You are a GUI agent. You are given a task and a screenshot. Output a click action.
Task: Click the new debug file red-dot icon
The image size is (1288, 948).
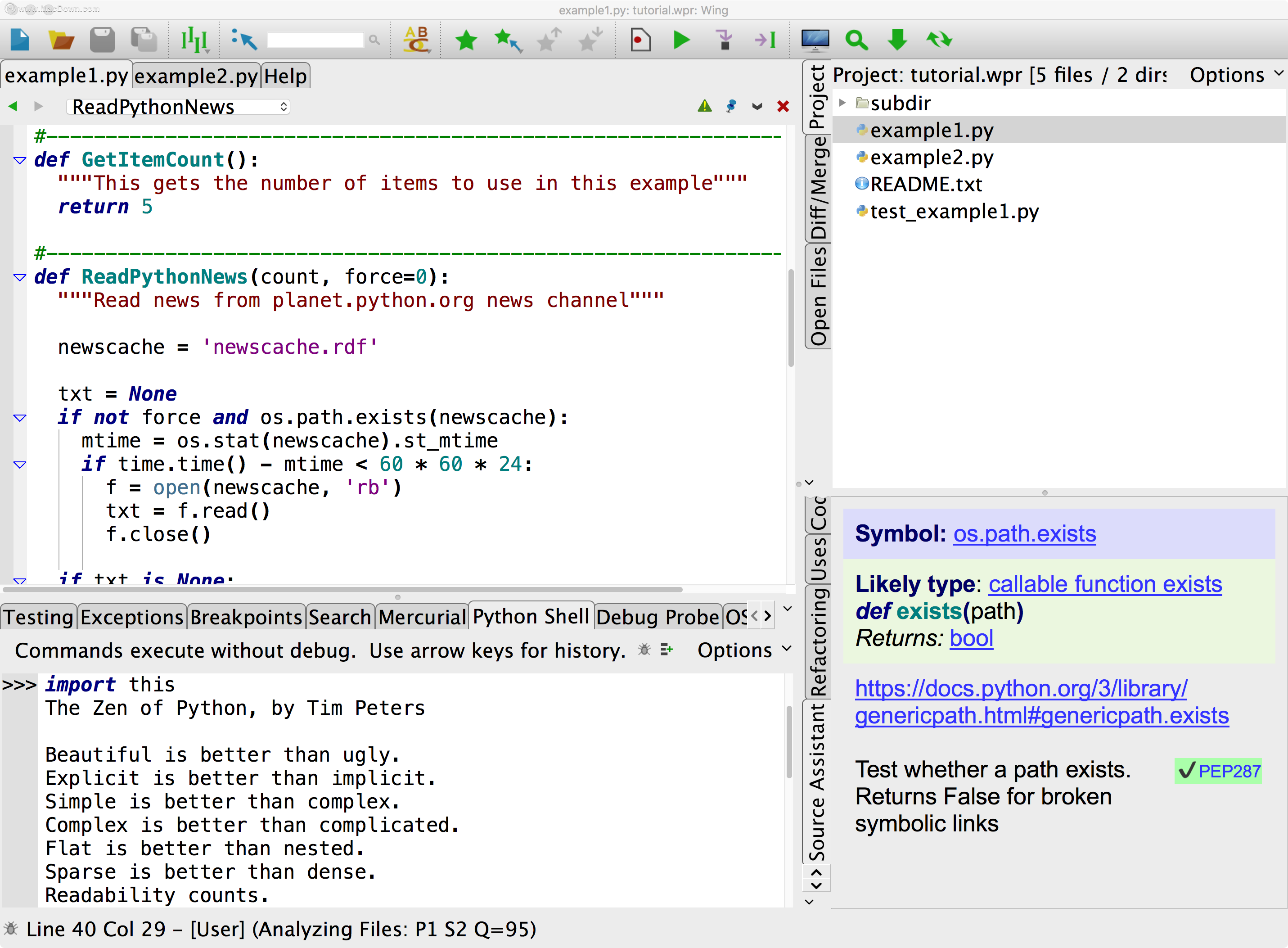pyautogui.click(x=640, y=40)
